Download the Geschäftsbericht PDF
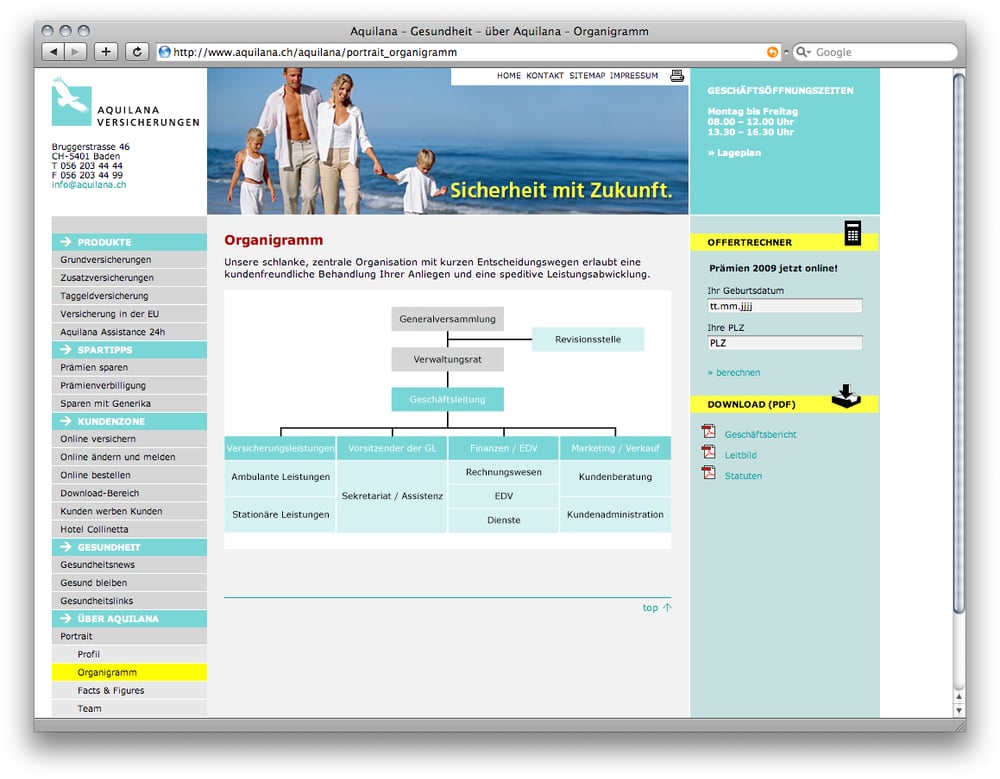The width and height of the screenshot is (1000, 779). 760,434
